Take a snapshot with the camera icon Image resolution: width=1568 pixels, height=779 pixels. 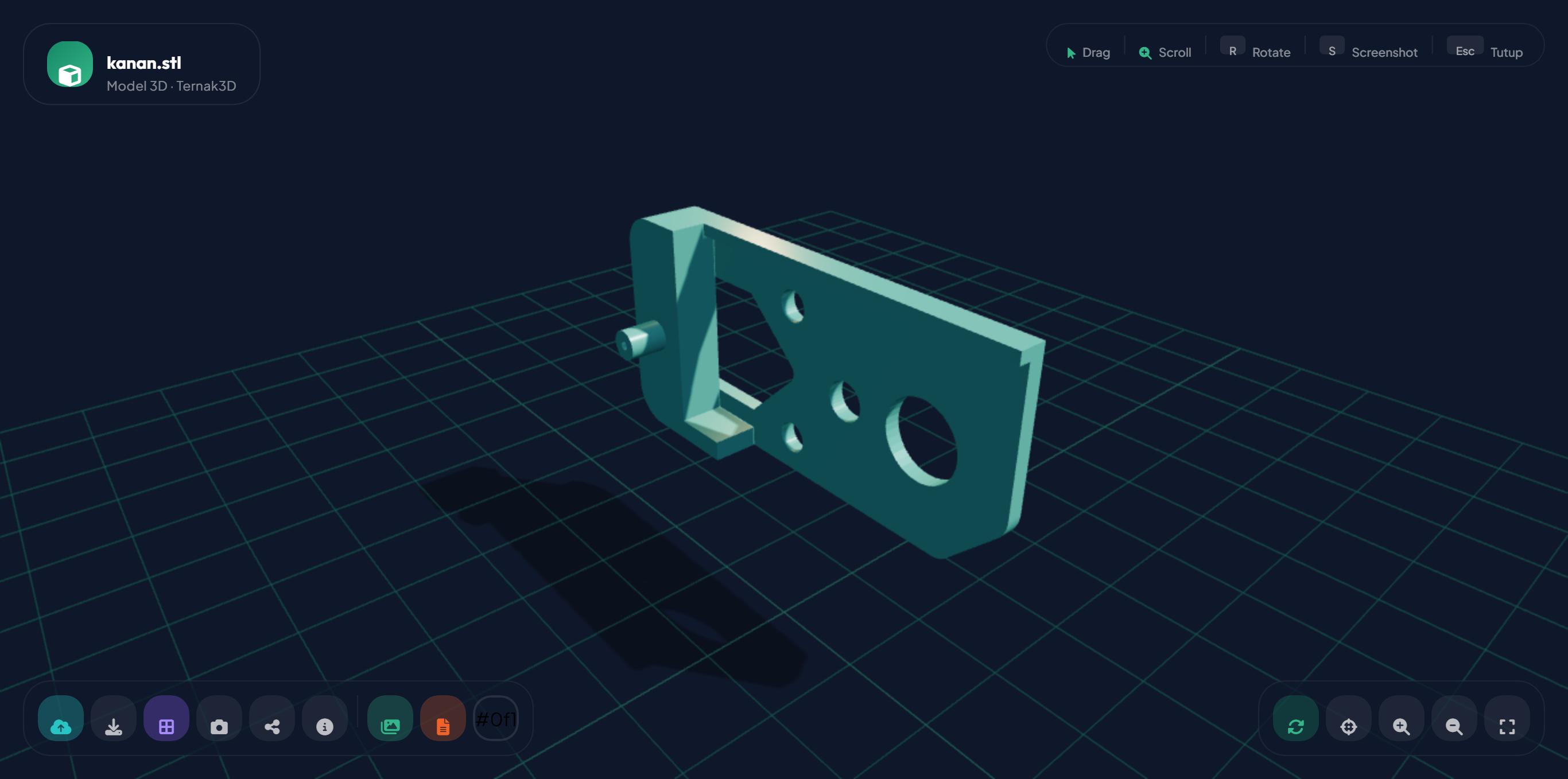(219, 718)
